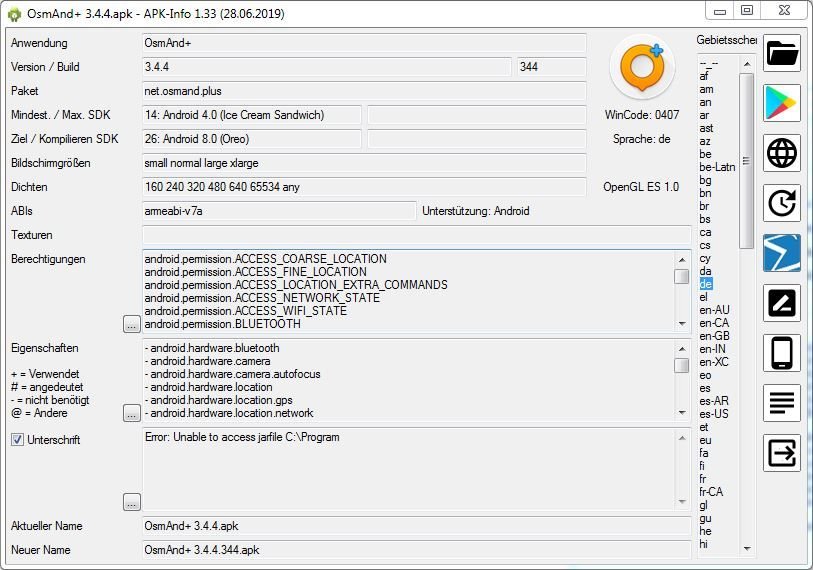Click the globe web search icon
This screenshot has height=570, width=813.
point(782,153)
